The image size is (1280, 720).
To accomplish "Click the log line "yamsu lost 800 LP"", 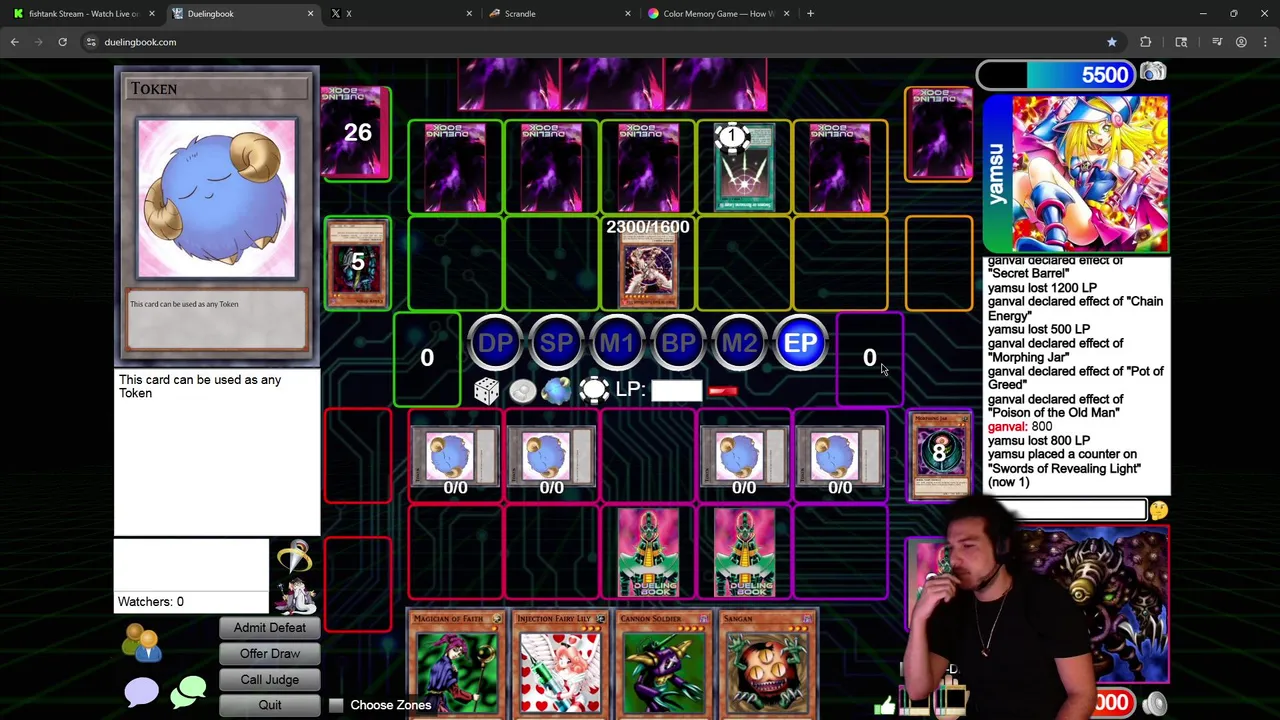I will 1039,440.
